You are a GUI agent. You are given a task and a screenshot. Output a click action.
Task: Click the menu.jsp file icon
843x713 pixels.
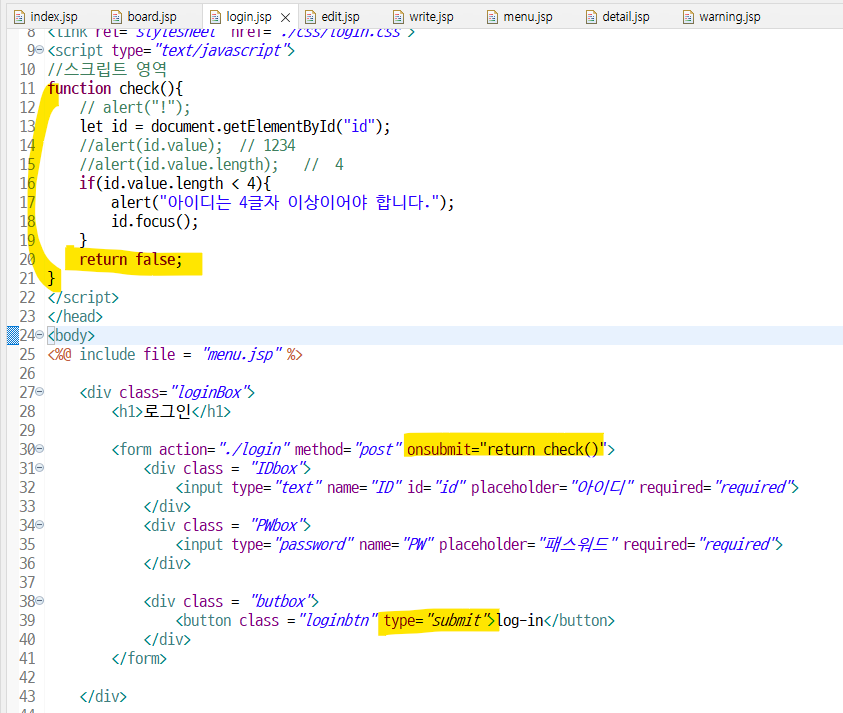pyautogui.click(x=492, y=17)
